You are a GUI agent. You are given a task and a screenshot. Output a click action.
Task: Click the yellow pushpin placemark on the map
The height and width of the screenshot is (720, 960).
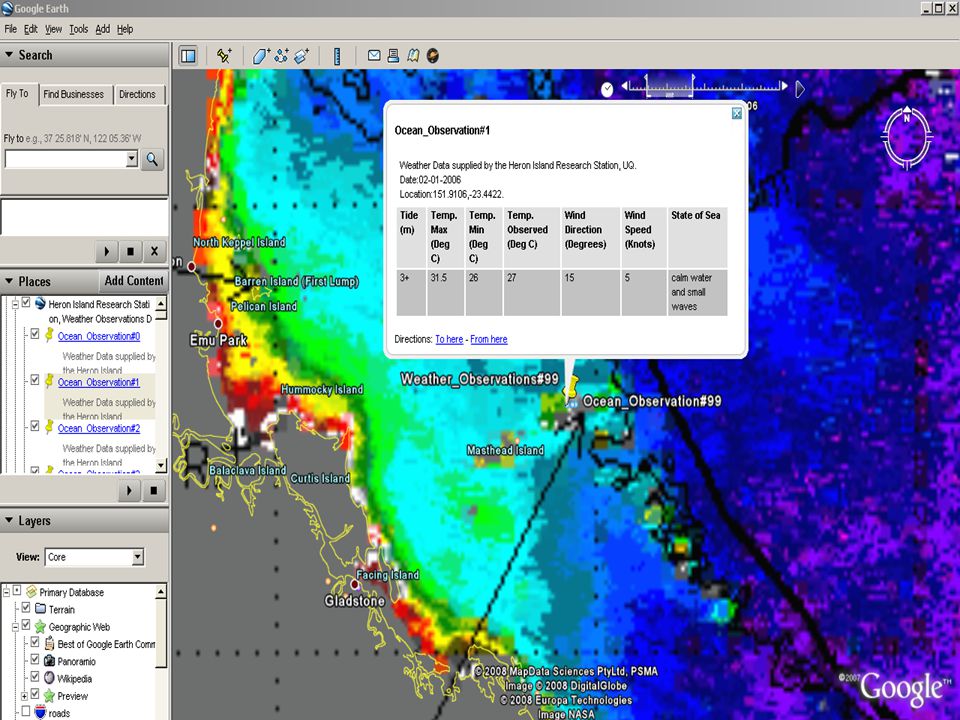(571, 389)
